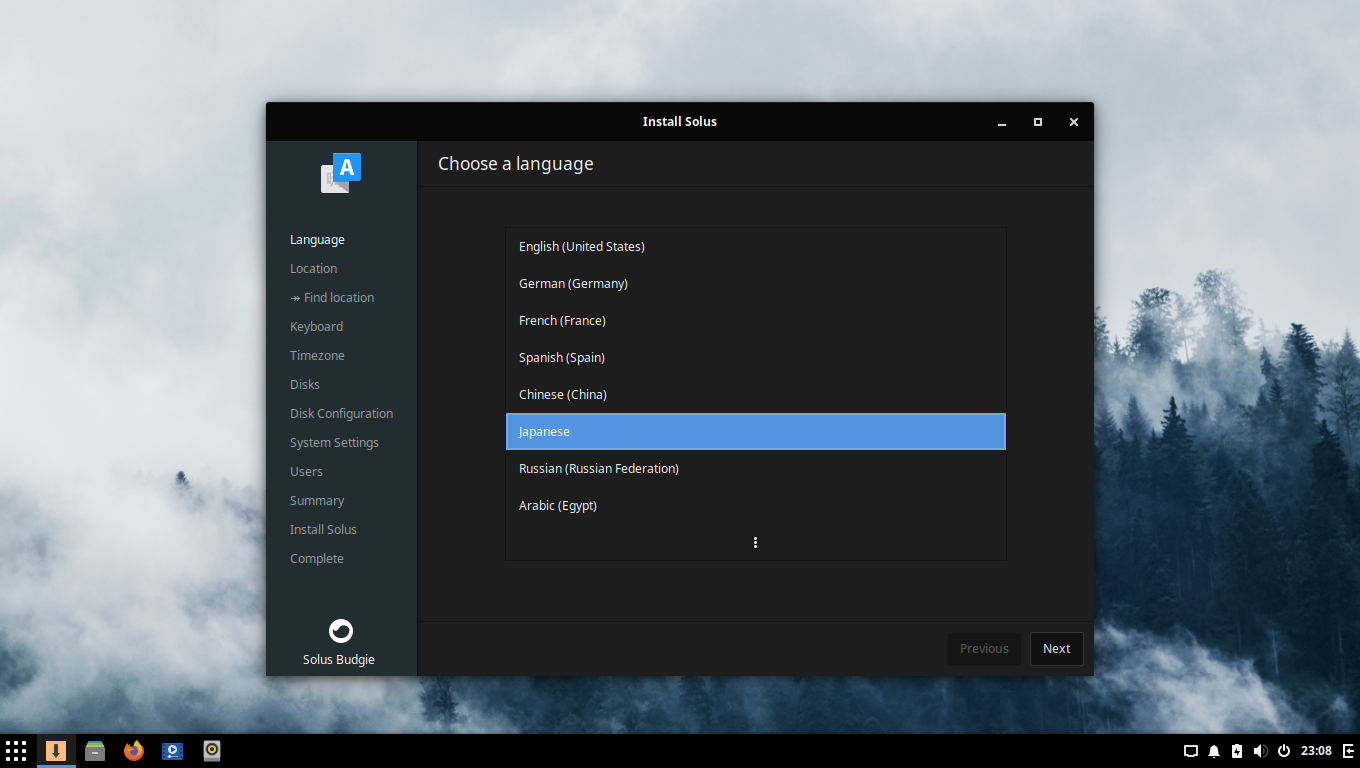Screen dimensions: 1360x768
Task: Open the file manager from taskbar
Action: (95, 751)
